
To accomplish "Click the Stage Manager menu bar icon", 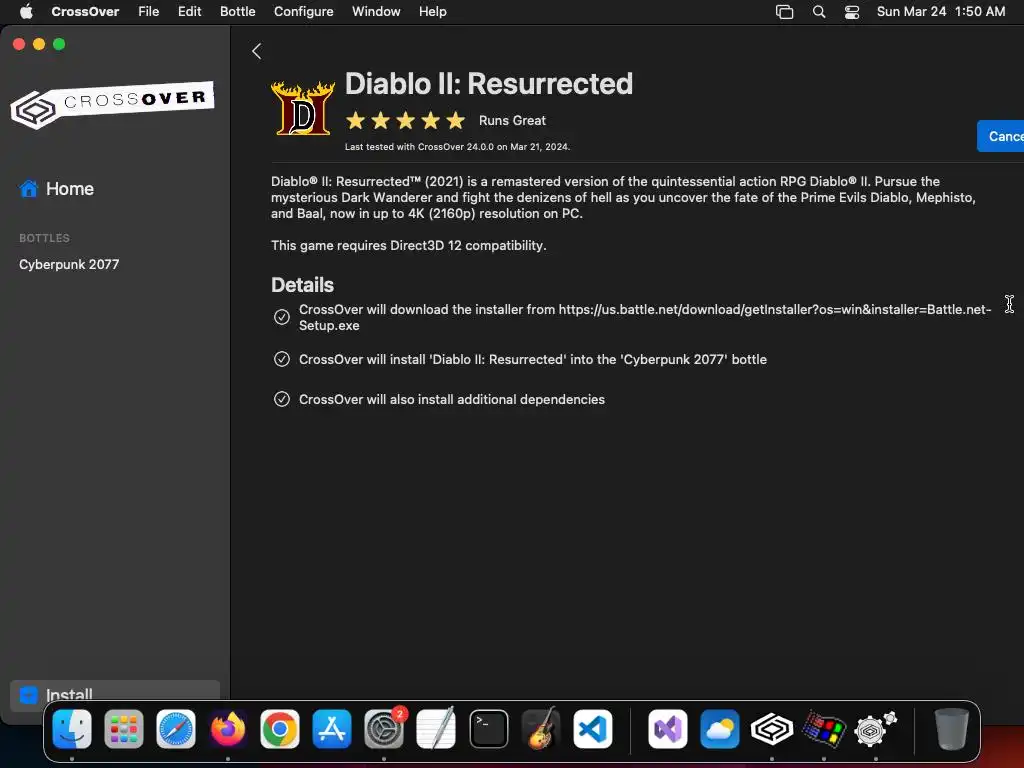I will 784,12.
